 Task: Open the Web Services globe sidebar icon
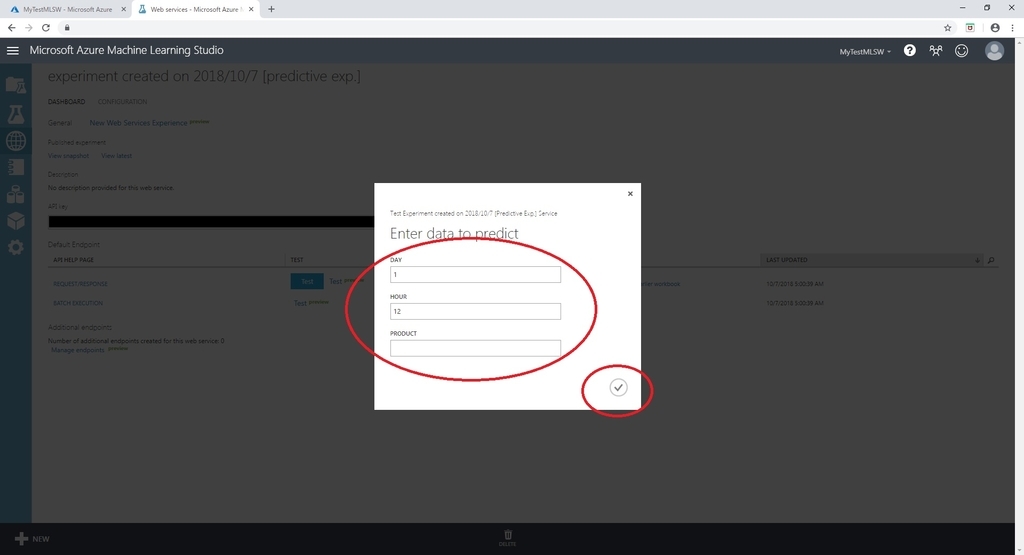coord(16,141)
